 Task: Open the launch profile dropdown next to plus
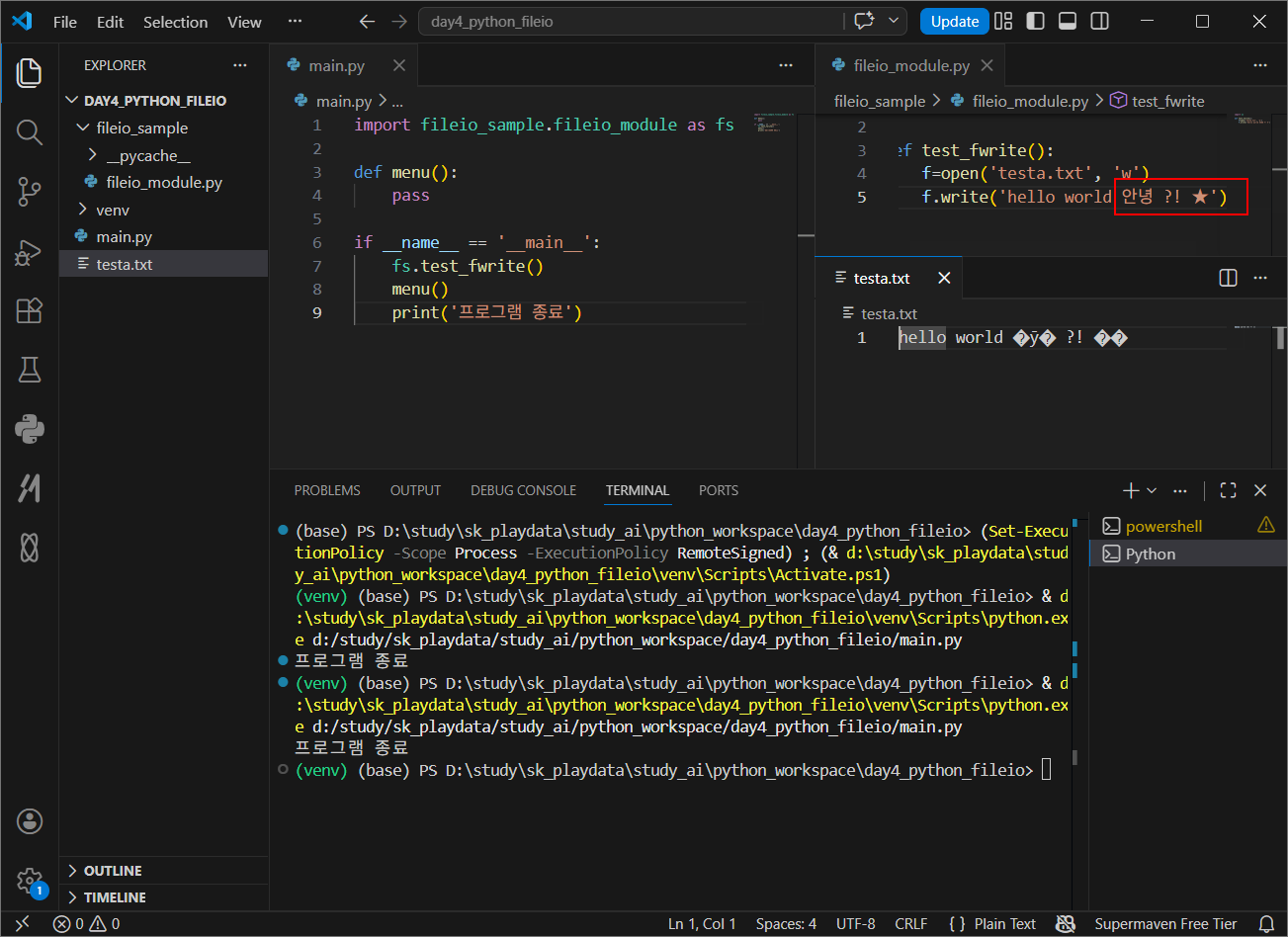(1152, 490)
